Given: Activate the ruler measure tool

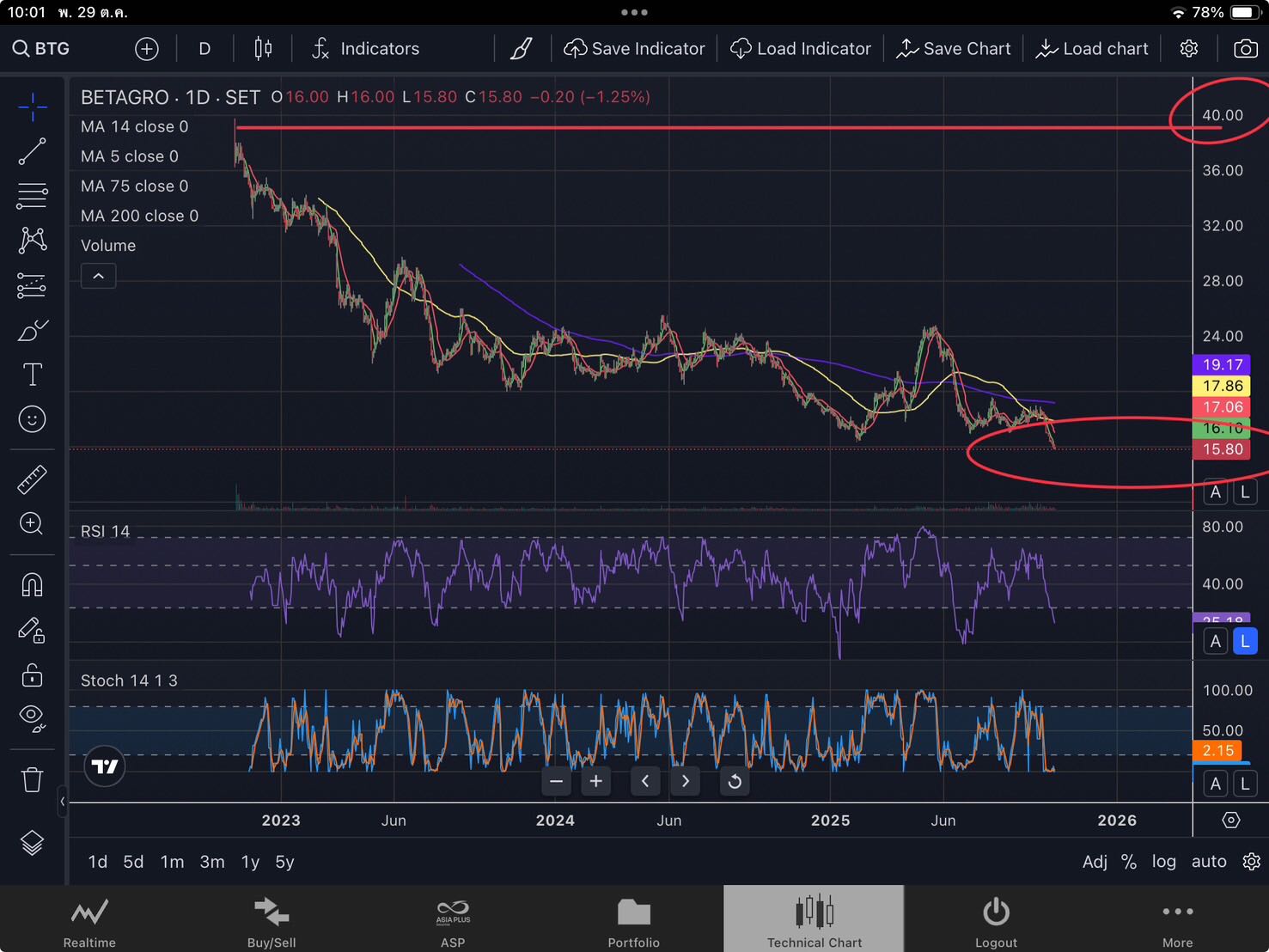Looking at the screenshot, I should coord(32,479).
